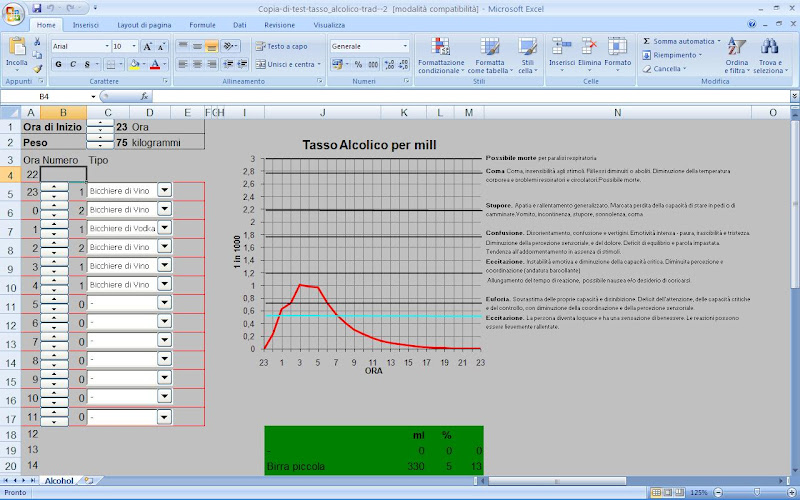Open the Name Box B4 dropdown
Screen dimensions: 800x500
tap(93, 96)
